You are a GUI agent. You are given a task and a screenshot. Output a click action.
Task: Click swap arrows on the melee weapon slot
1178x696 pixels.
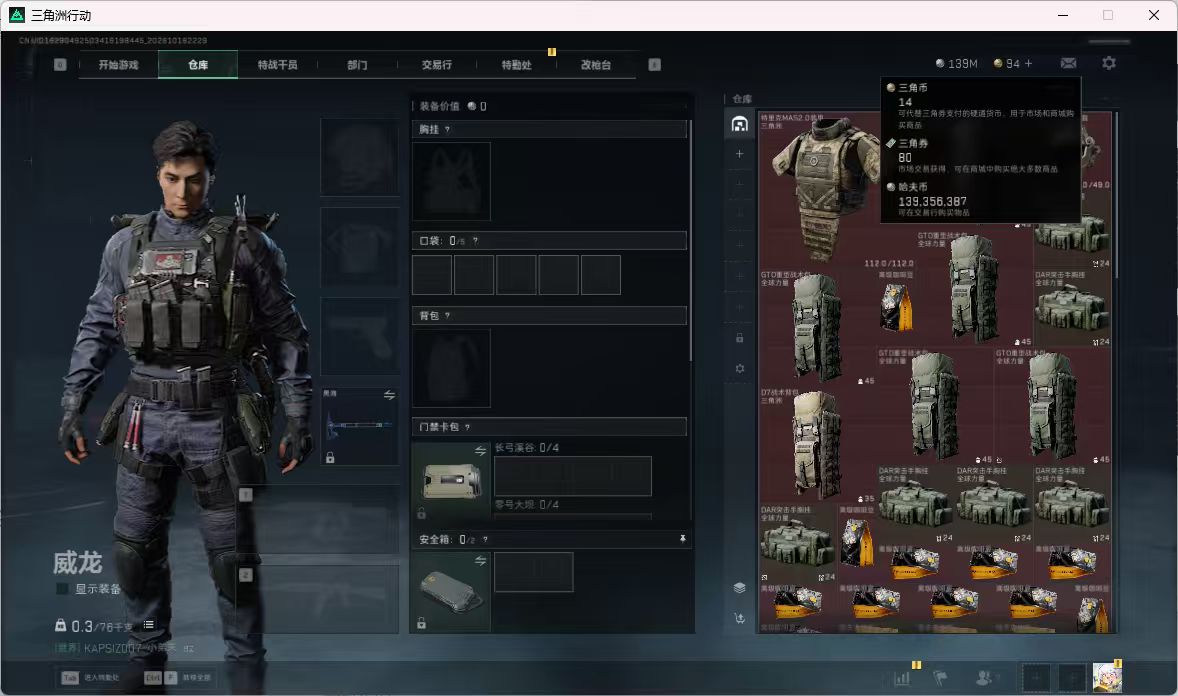point(389,395)
